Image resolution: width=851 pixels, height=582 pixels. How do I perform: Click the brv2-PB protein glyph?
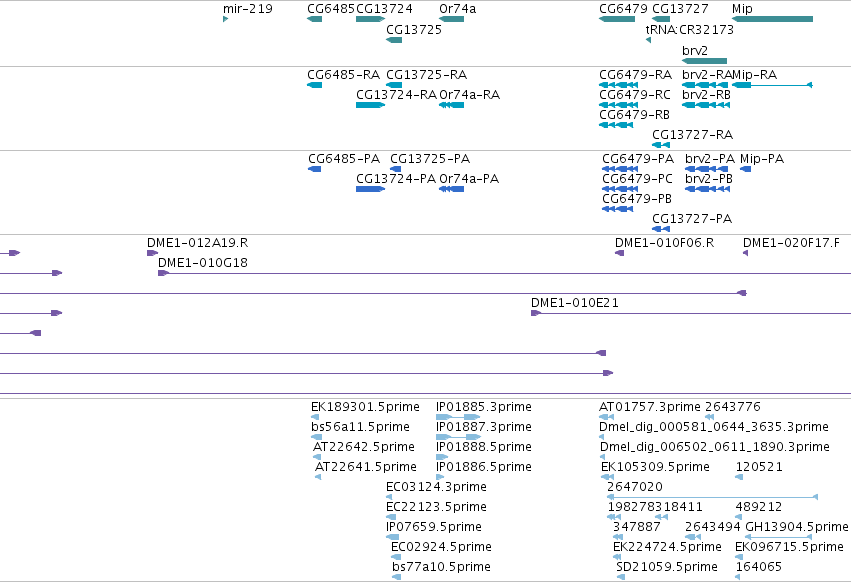coord(707,189)
